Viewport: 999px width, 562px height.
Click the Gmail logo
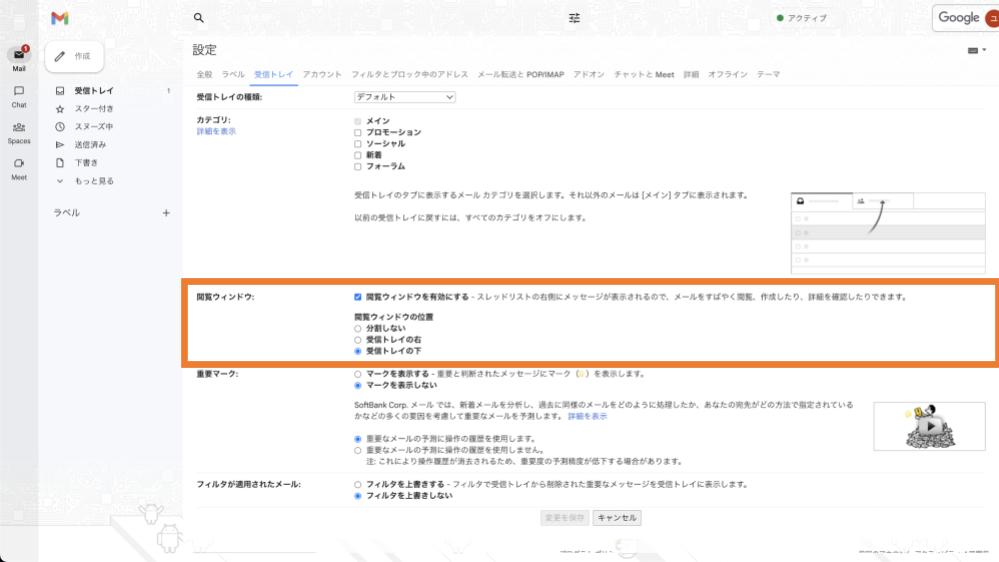click(60, 18)
